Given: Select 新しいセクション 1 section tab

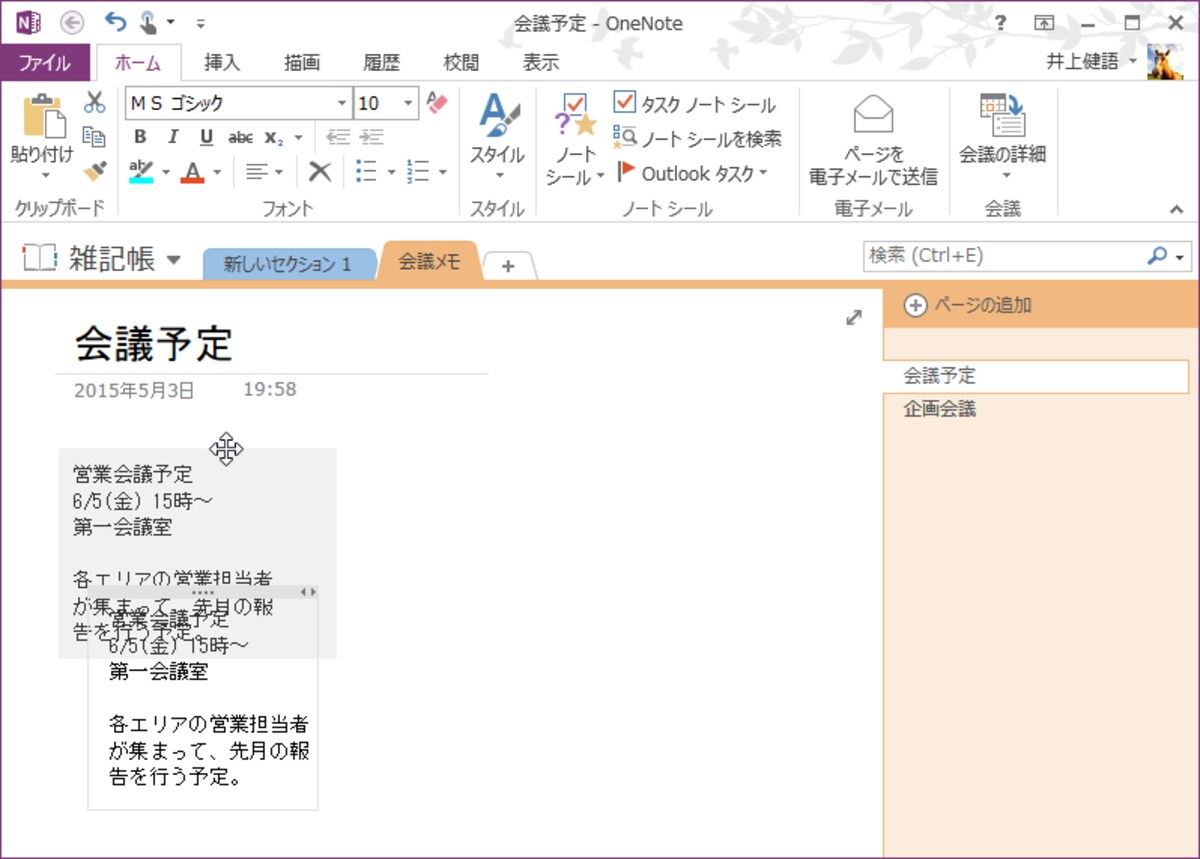Looking at the screenshot, I should pyautogui.click(x=287, y=264).
